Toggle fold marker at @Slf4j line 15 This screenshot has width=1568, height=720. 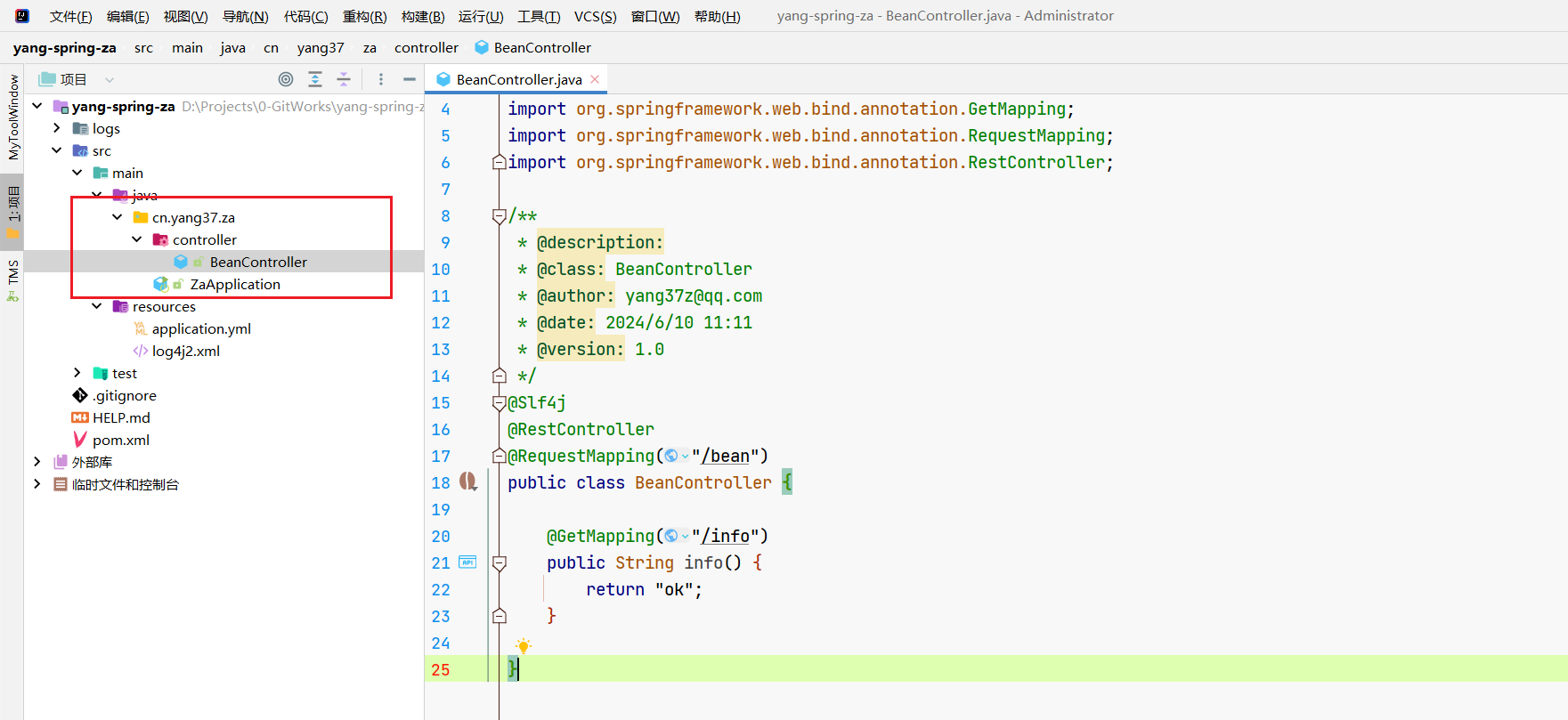pyautogui.click(x=500, y=402)
